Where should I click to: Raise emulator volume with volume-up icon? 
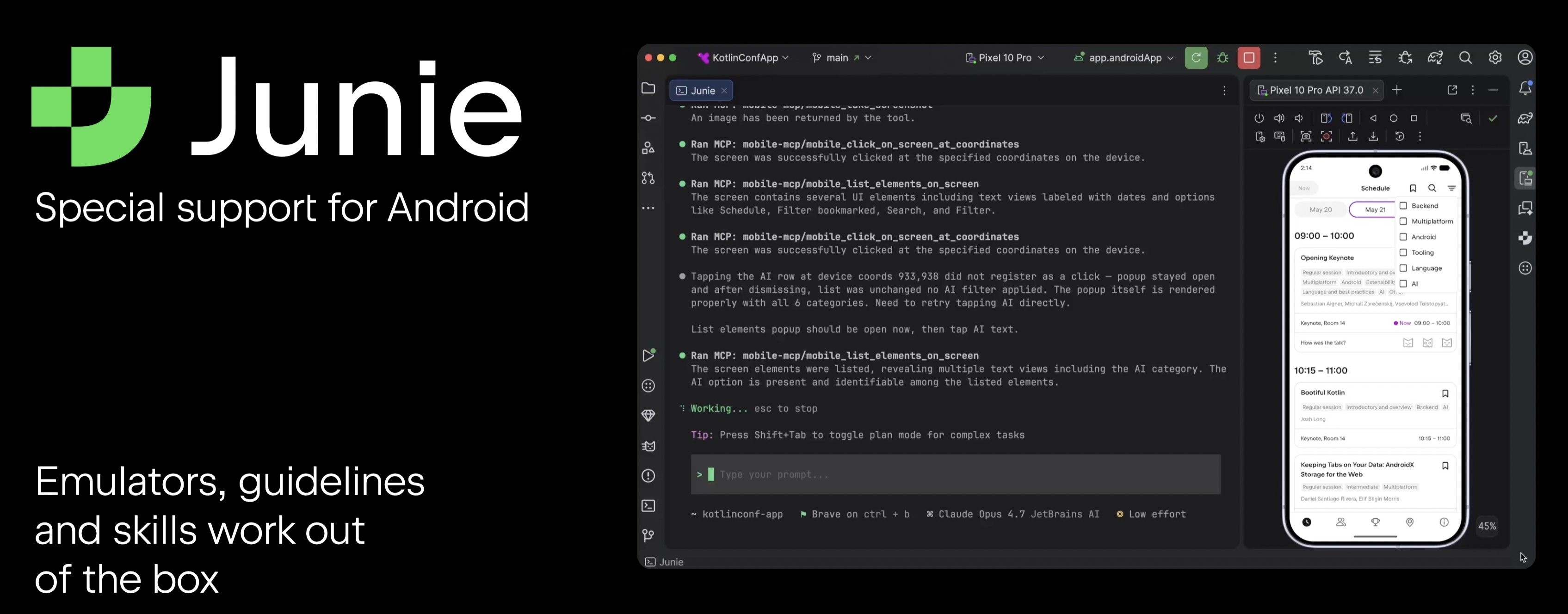[x=1279, y=118]
